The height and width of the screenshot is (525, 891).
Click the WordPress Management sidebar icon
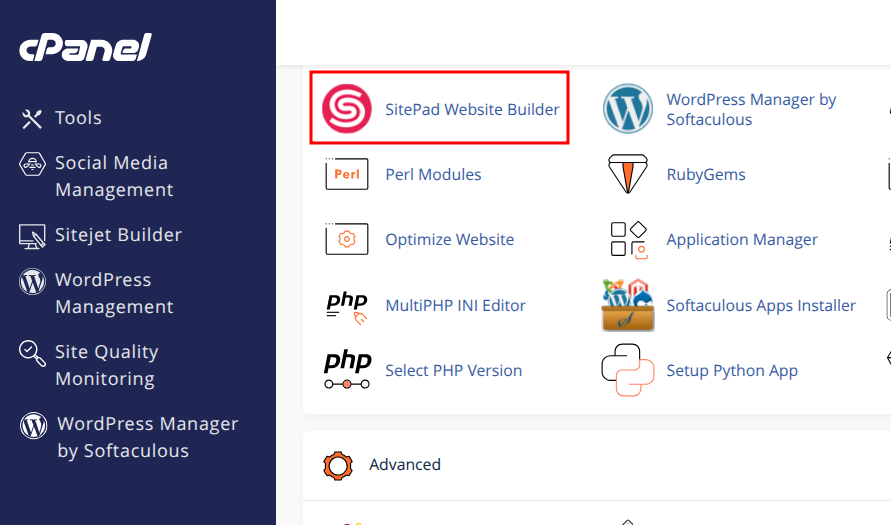[x=32, y=281]
